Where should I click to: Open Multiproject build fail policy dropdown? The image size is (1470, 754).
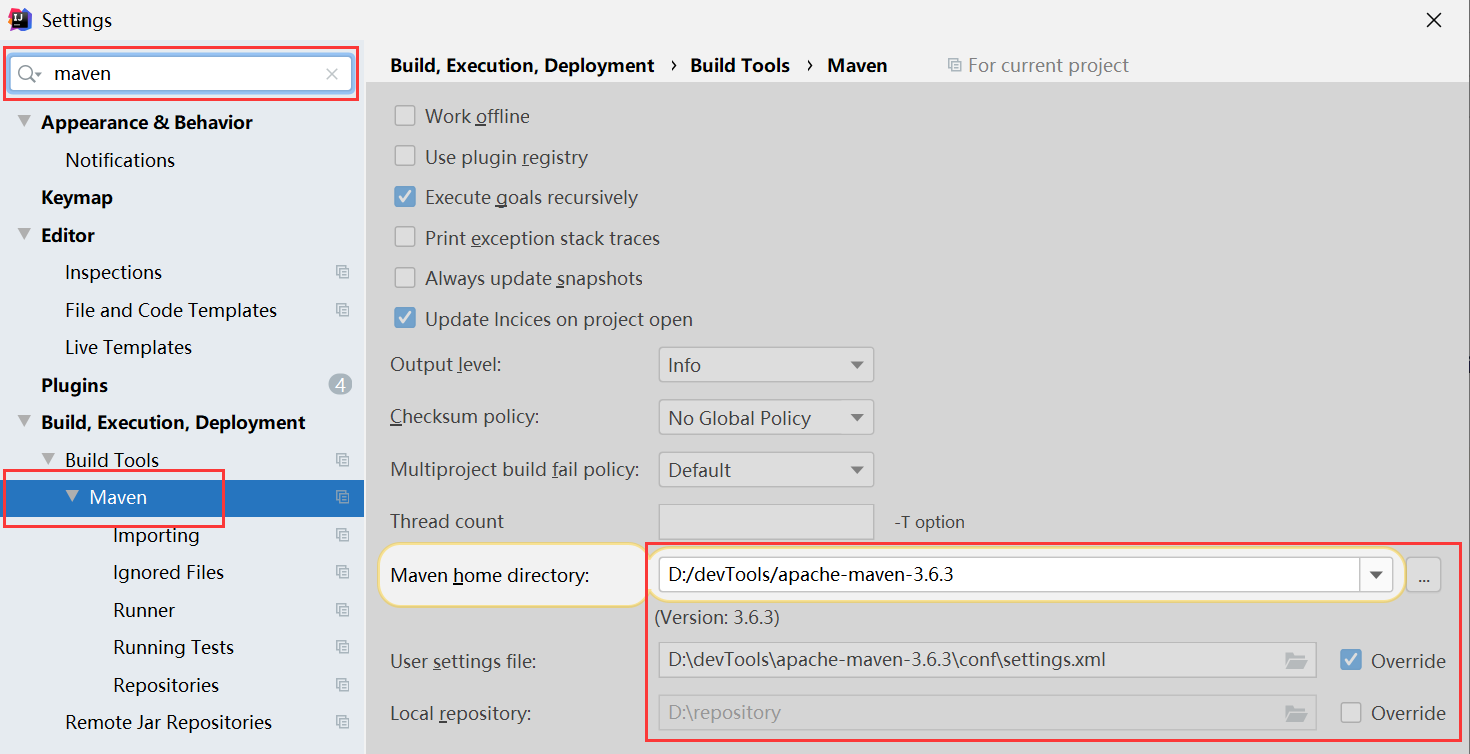[x=766, y=470]
